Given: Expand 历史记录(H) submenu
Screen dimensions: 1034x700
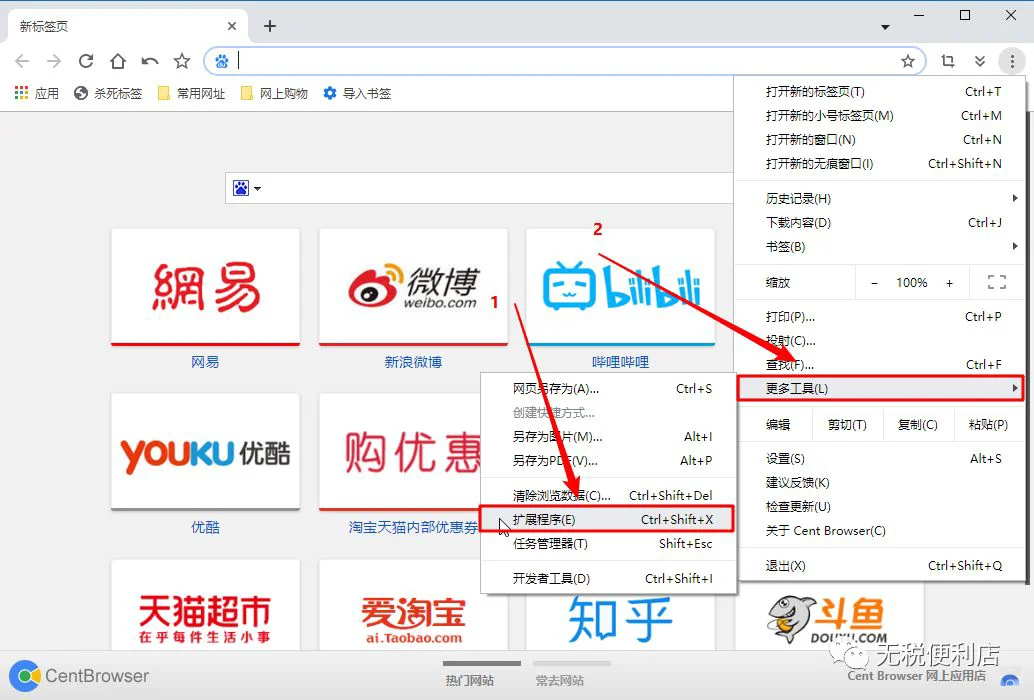Looking at the screenshot, I should click(x=881, y=198).
